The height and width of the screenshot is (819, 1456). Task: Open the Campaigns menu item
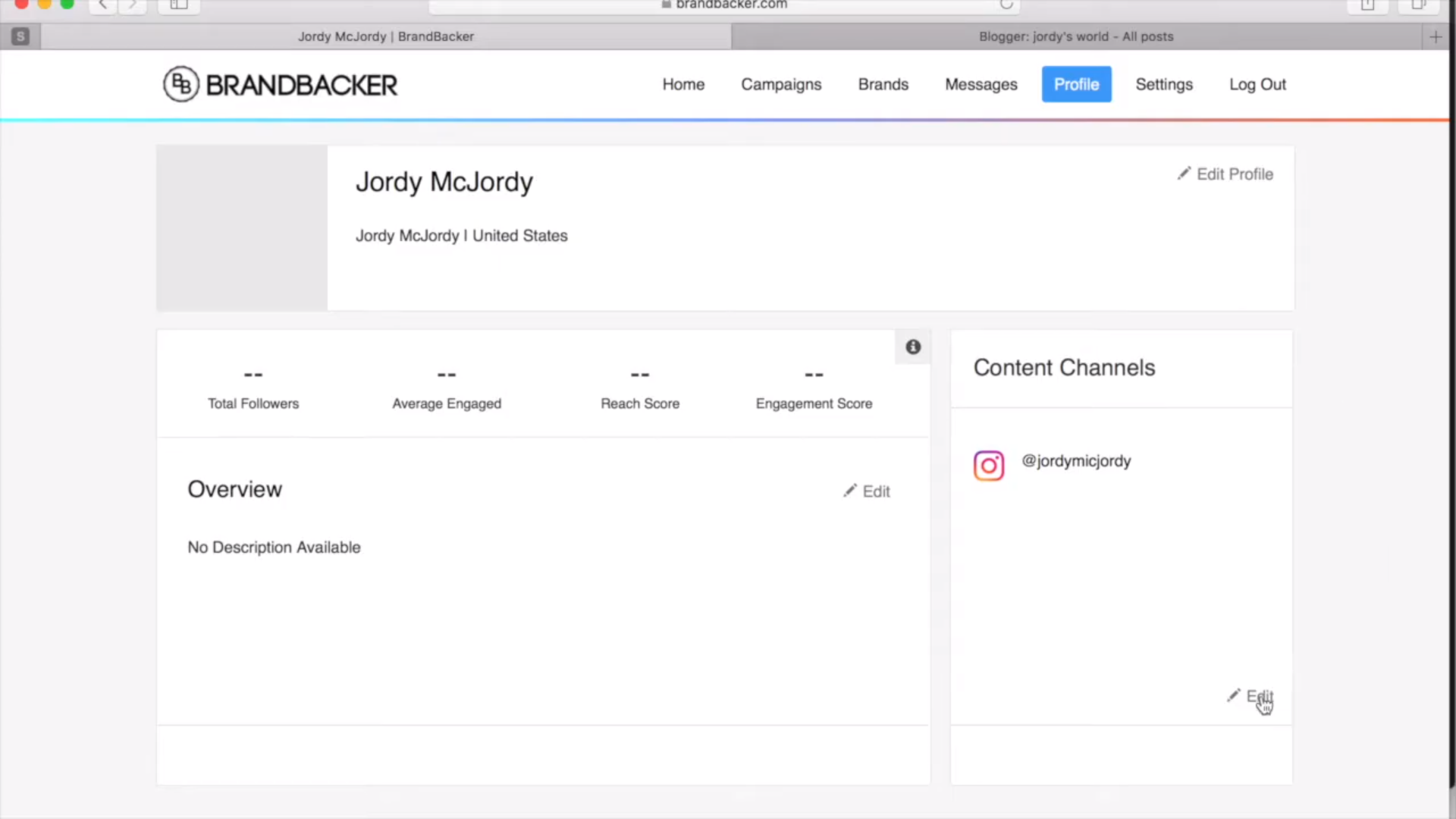[781, 84]
